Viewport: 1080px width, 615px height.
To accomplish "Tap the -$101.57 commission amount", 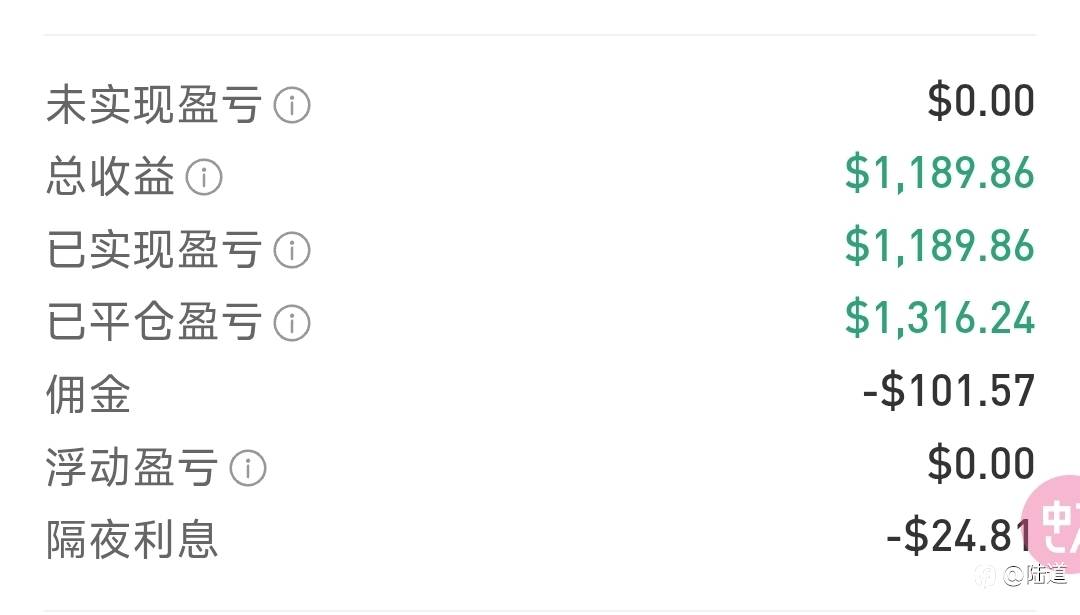I will pyautogui.click(x=948, y=391).
